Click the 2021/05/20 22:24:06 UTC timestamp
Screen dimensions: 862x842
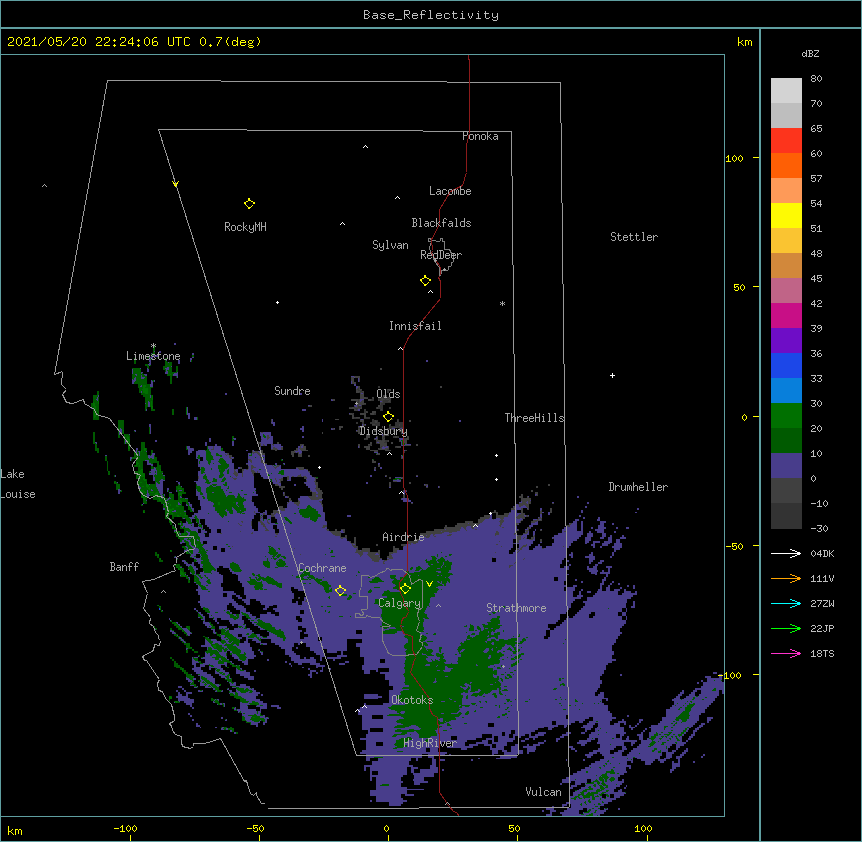(x=99, y=42)
